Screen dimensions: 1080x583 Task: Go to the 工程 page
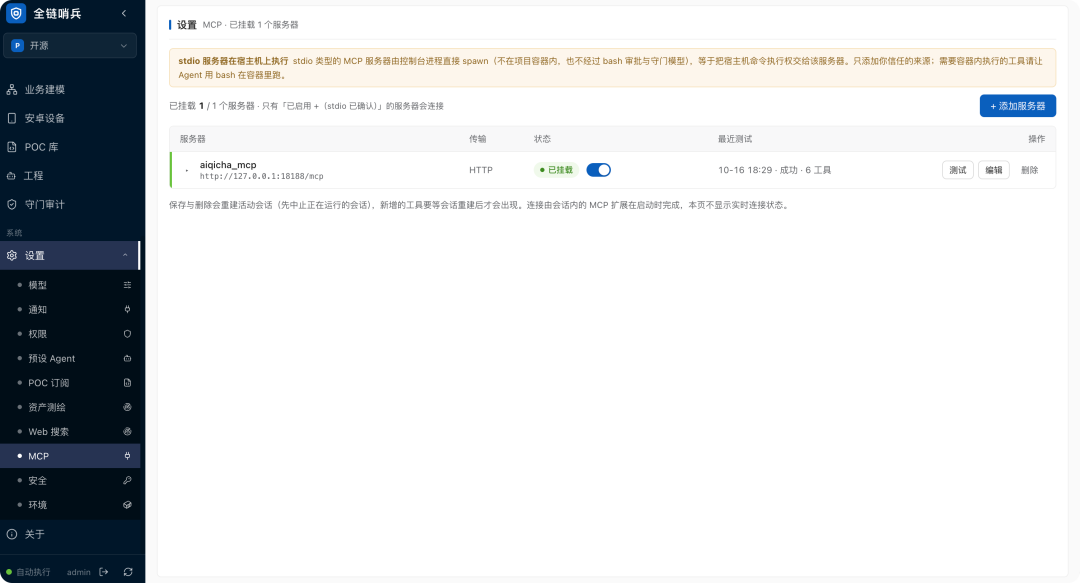70,176
